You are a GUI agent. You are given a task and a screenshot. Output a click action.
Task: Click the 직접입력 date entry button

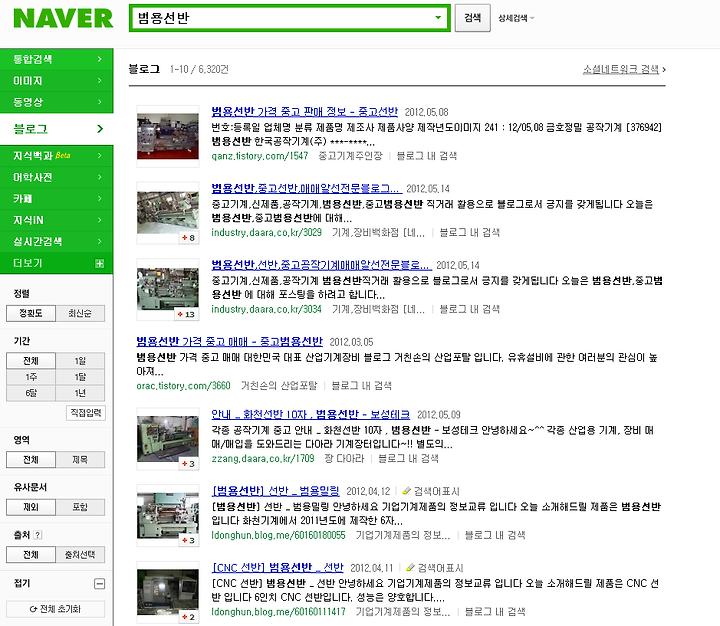tap(86, 412)
